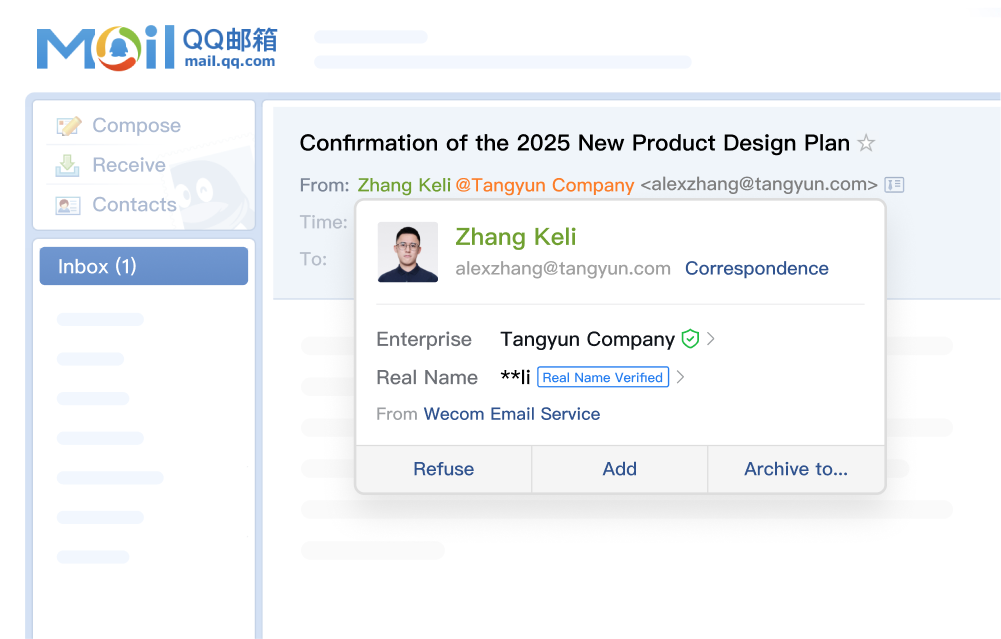This screenshot has width=1001, height=639.
Task: Click the Real Name Verified badge
Action: (602, 377)
